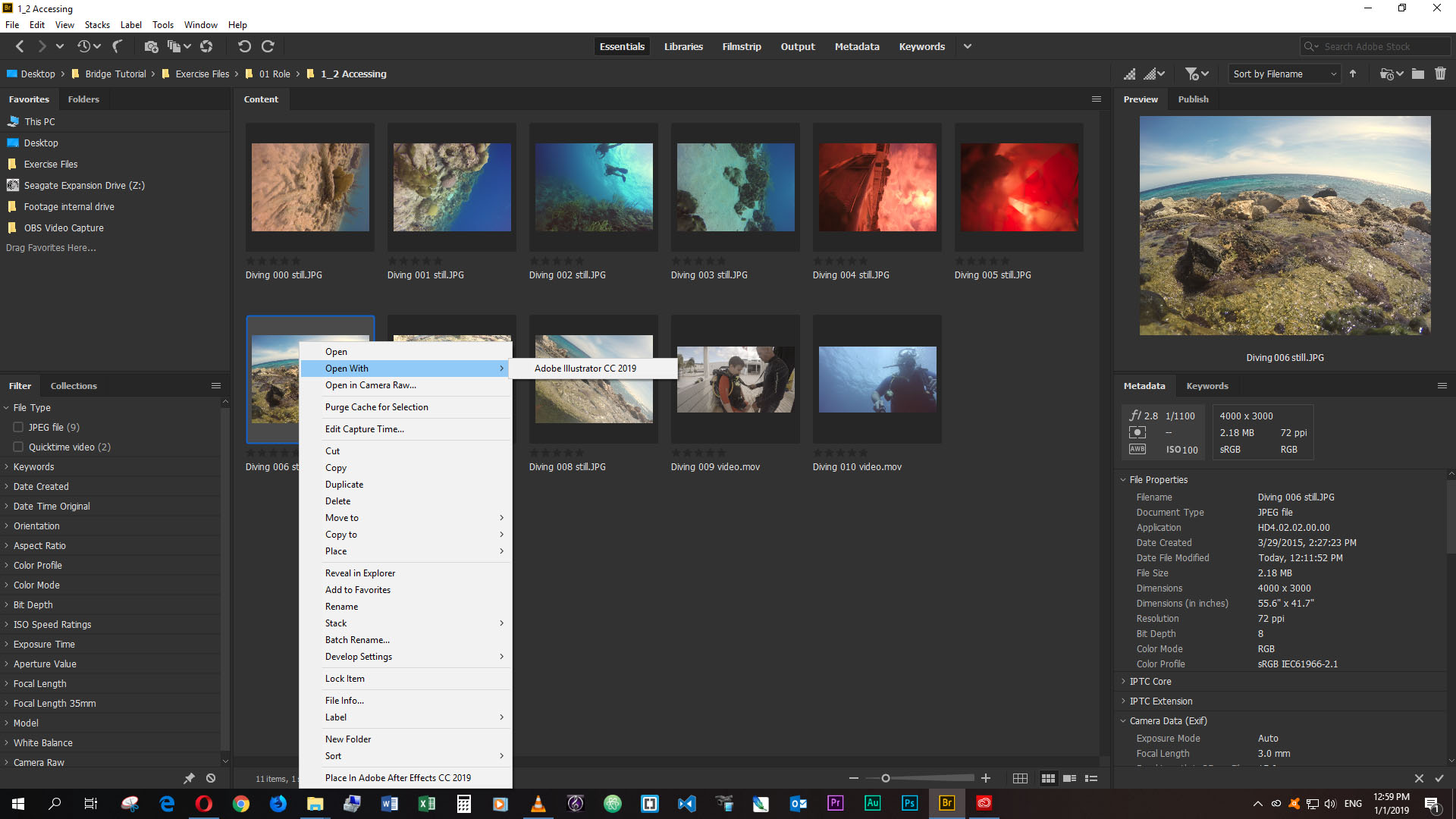The width and height of the screenshot is (1456, 819).
Task: Switch to list view using bottom-right icon
Action: click(x=1093, y=778)
